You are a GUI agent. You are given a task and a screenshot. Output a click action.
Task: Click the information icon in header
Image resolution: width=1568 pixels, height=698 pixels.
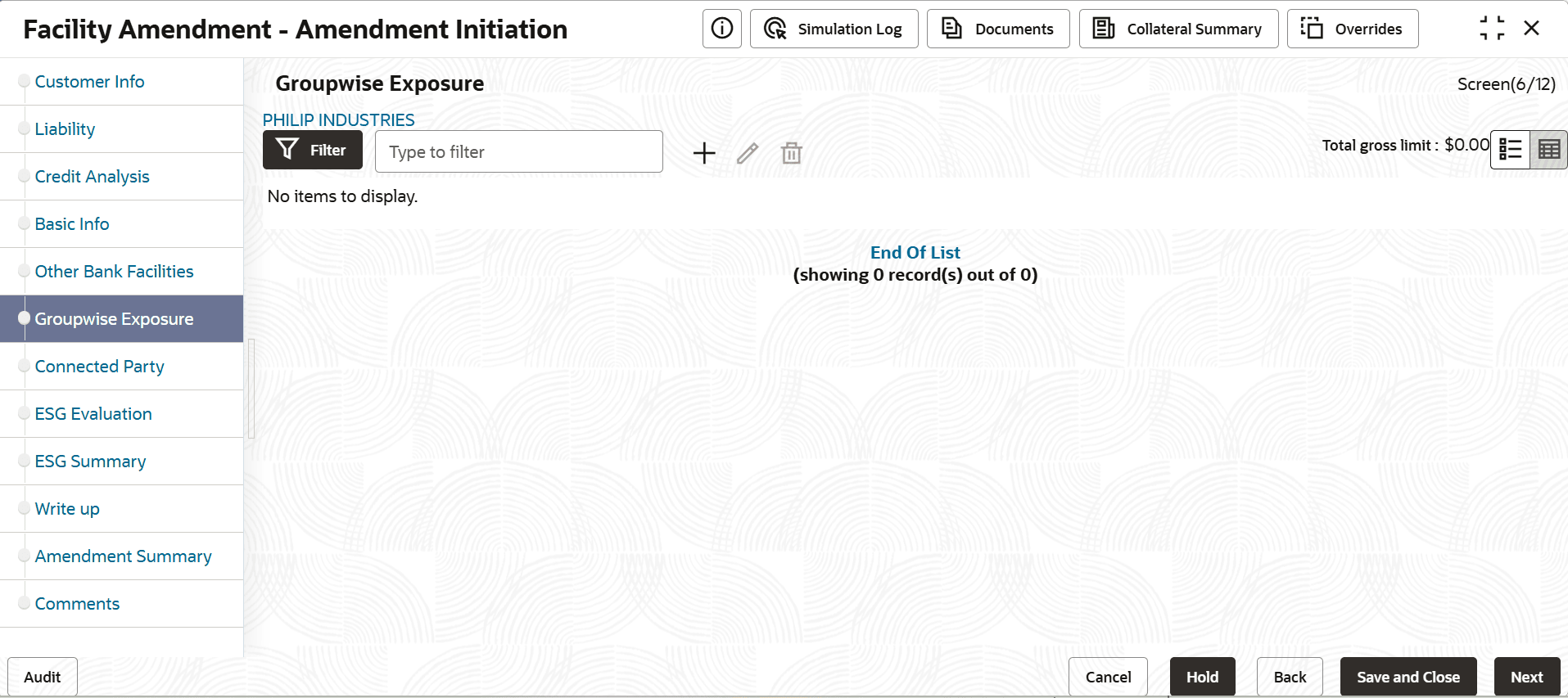pyautogui.click(x=721, y=29)
